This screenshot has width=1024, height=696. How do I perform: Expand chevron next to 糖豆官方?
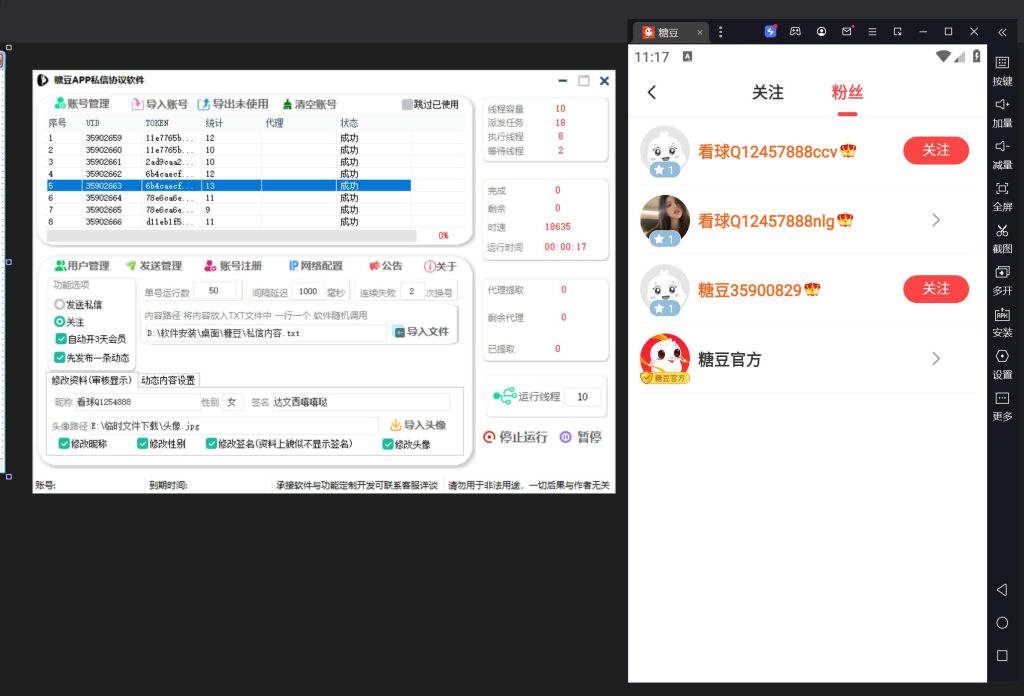point(936,359)
